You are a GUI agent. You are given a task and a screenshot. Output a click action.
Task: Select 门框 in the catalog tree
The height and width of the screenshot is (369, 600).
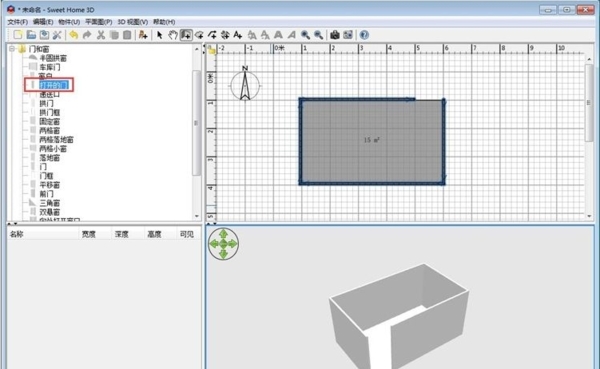click(x=46, y=176)
